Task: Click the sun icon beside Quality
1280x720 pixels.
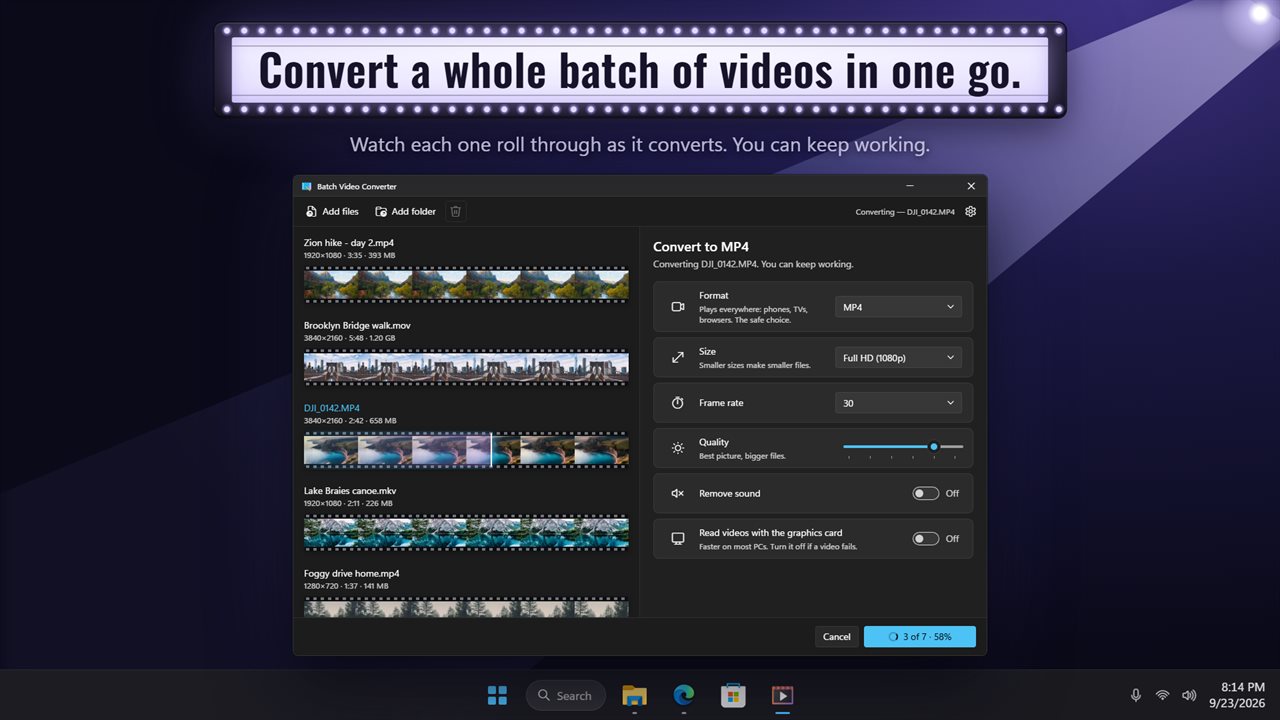Action: (x=678, y=448)
